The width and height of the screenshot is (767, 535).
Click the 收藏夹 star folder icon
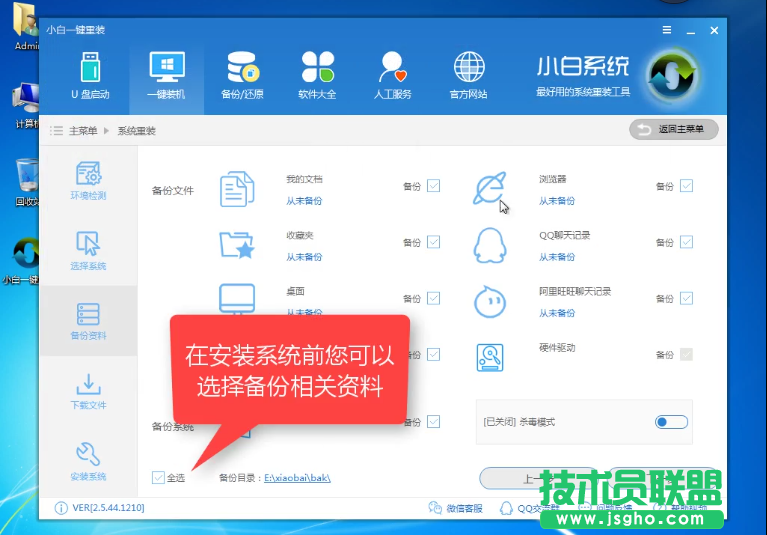pyautogui.click(x=237, y=245)
